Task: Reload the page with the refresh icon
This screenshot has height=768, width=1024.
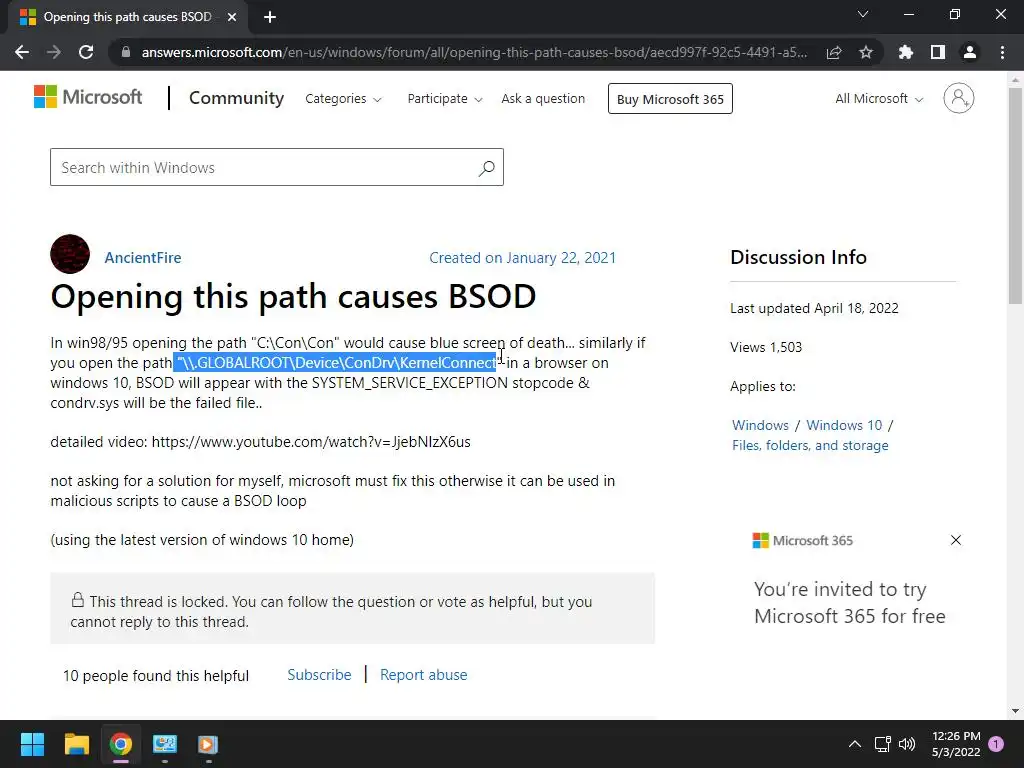Action: point(86,52)
